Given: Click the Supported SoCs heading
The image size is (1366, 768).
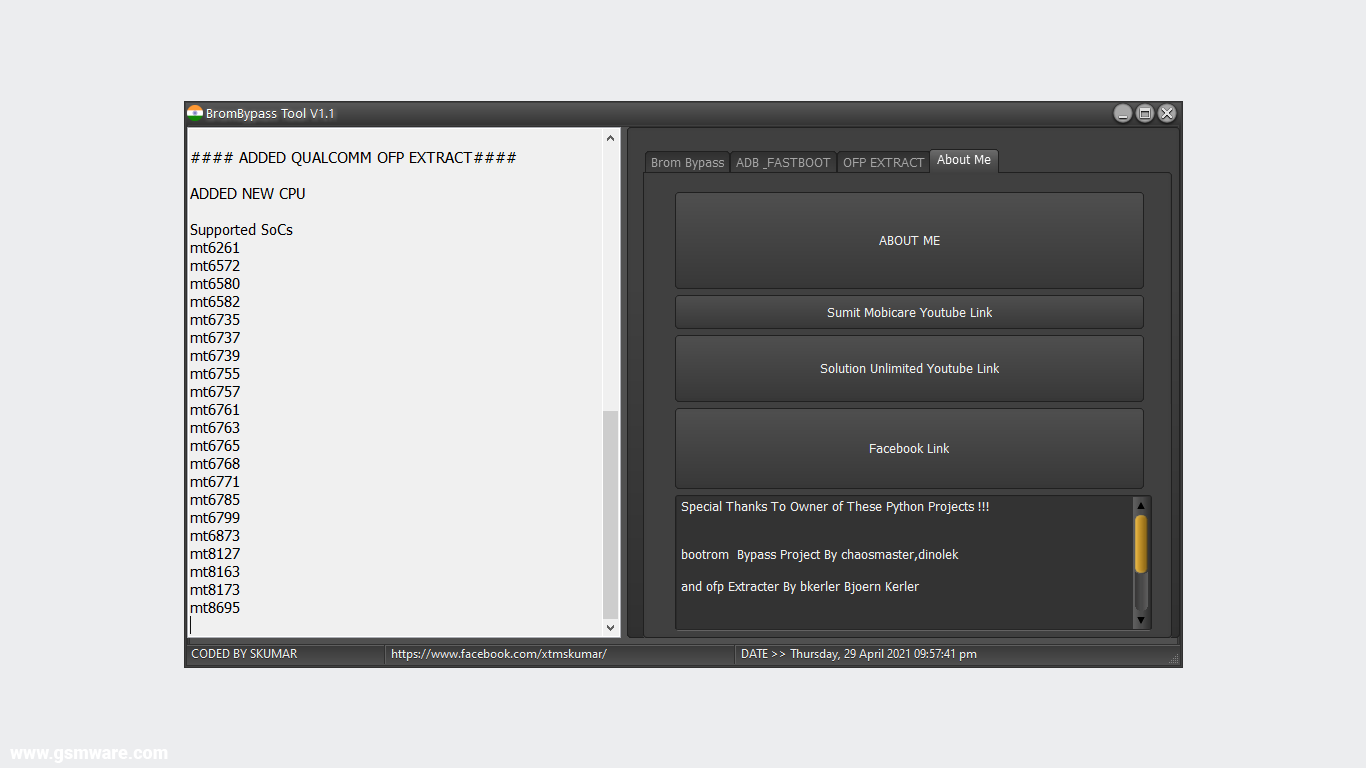Looking at the screenshot, I should click(x=241, y=230).
